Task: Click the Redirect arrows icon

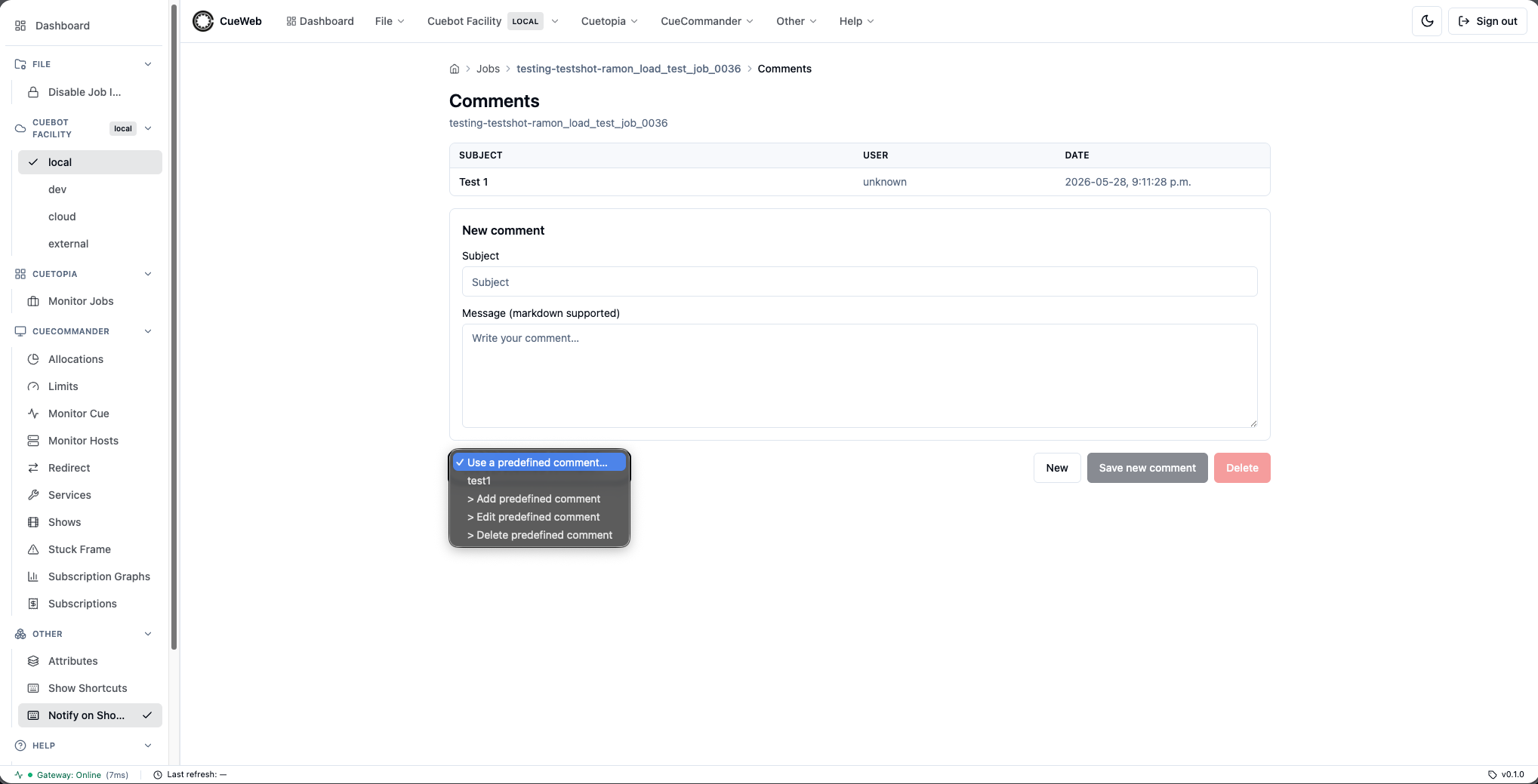Action: [x=33, y=468]
